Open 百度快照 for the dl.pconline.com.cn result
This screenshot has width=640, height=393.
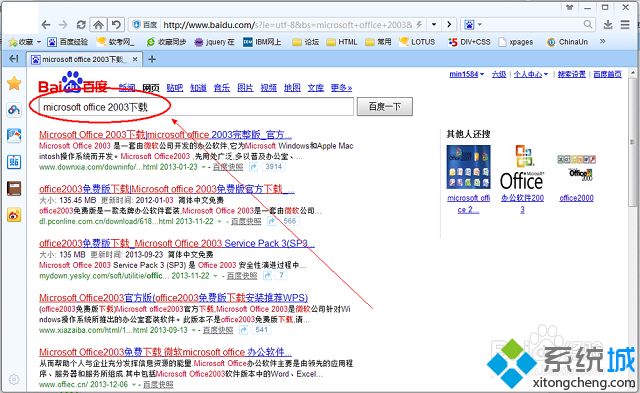246,221
